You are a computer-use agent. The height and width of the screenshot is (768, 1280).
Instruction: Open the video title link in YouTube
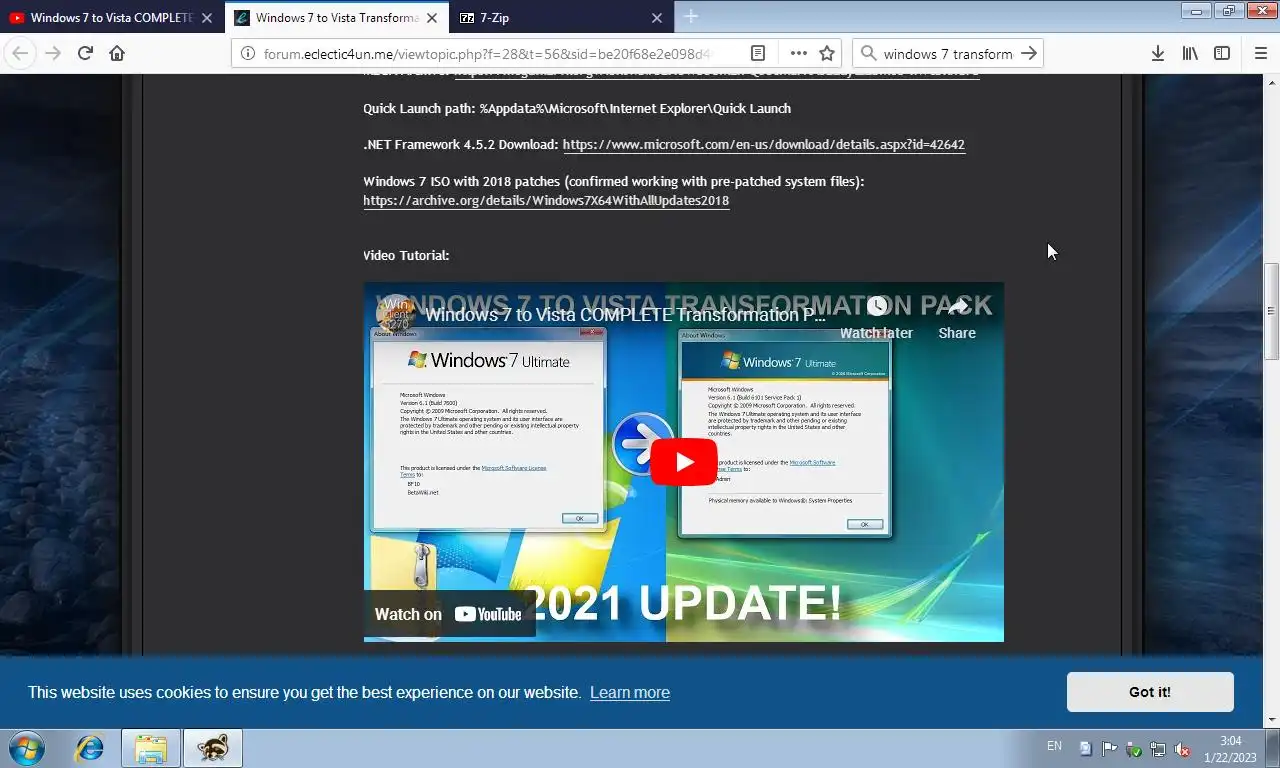pyautogui.click(x=625, y=315)
